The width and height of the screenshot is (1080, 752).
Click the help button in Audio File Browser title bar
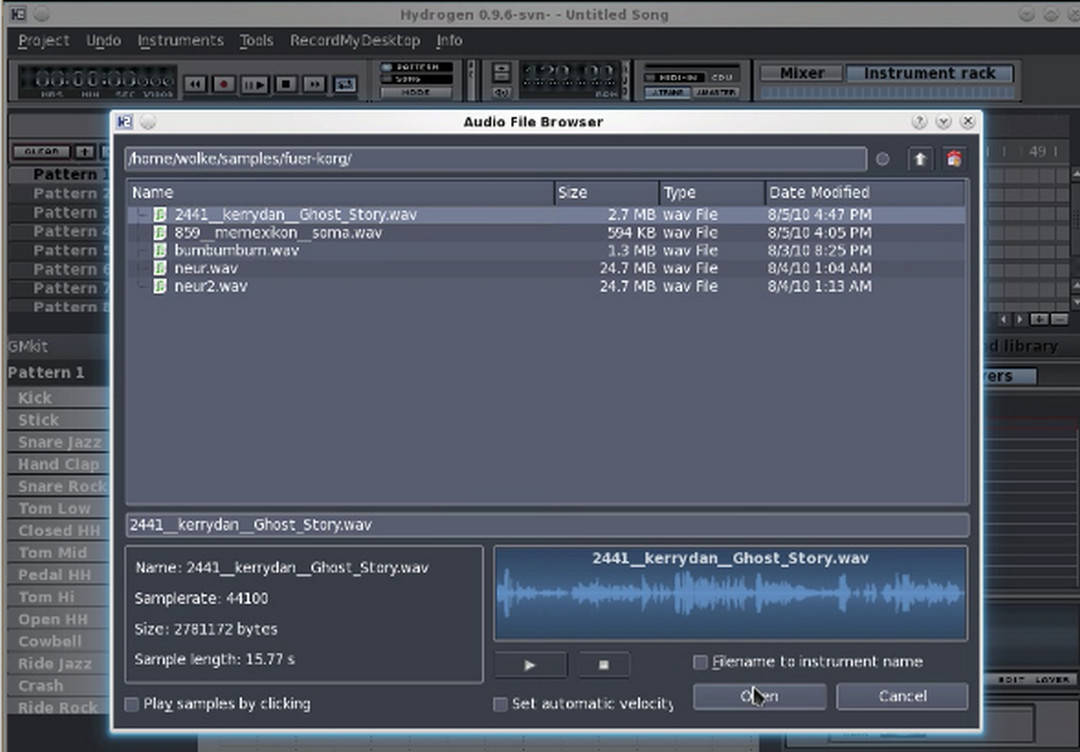(x=919, y=122)
